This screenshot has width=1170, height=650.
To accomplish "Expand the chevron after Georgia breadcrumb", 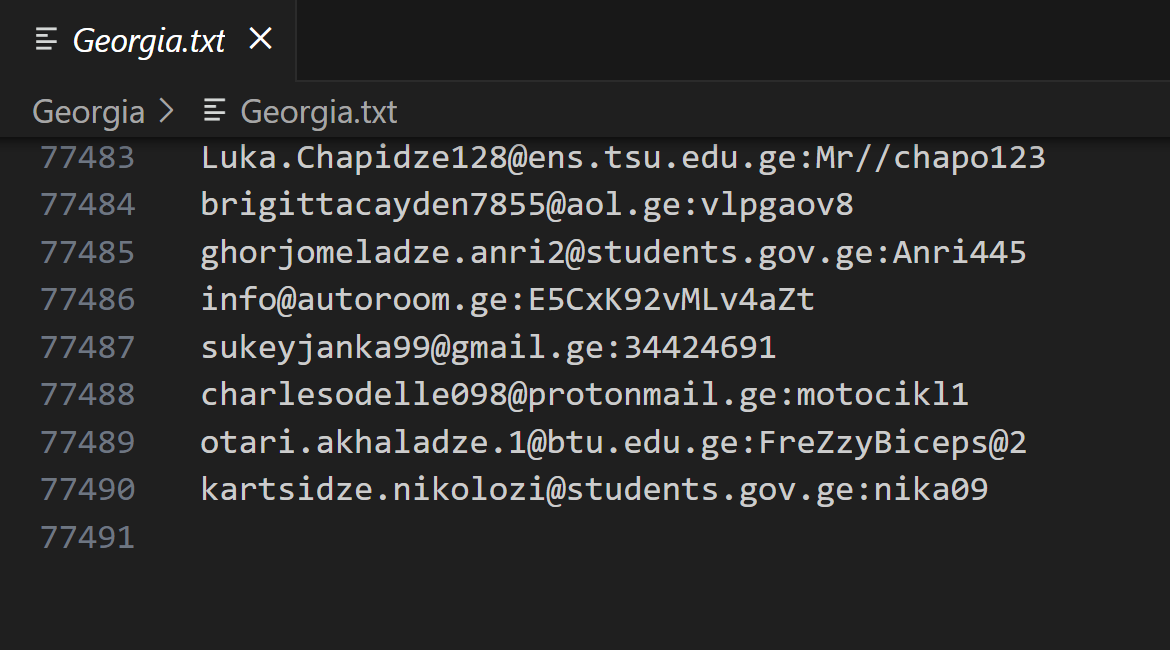I will (x=166, y=112).
